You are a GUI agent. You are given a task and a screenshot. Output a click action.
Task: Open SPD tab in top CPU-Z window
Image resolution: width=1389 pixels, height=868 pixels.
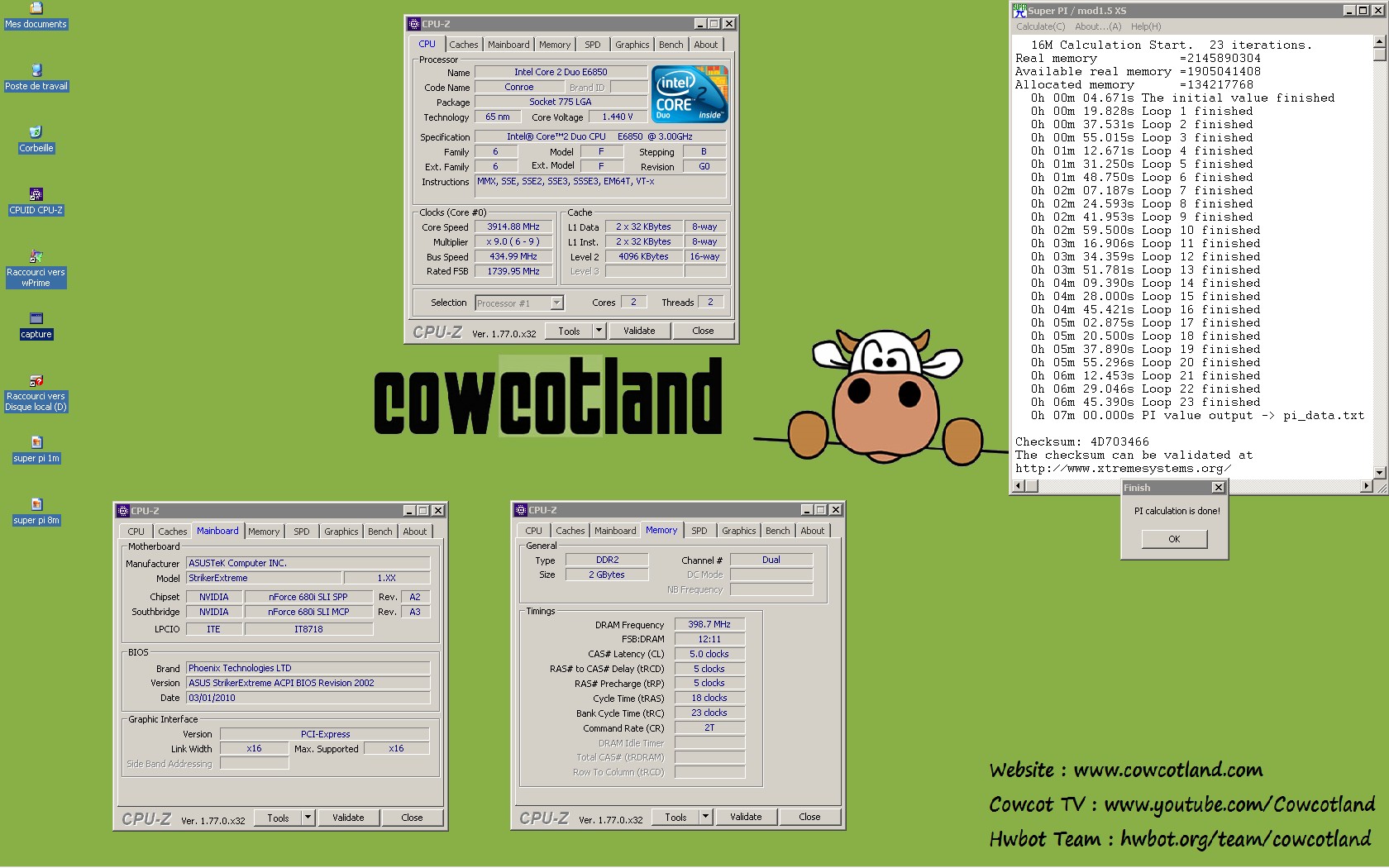click(x=593, y=45)
